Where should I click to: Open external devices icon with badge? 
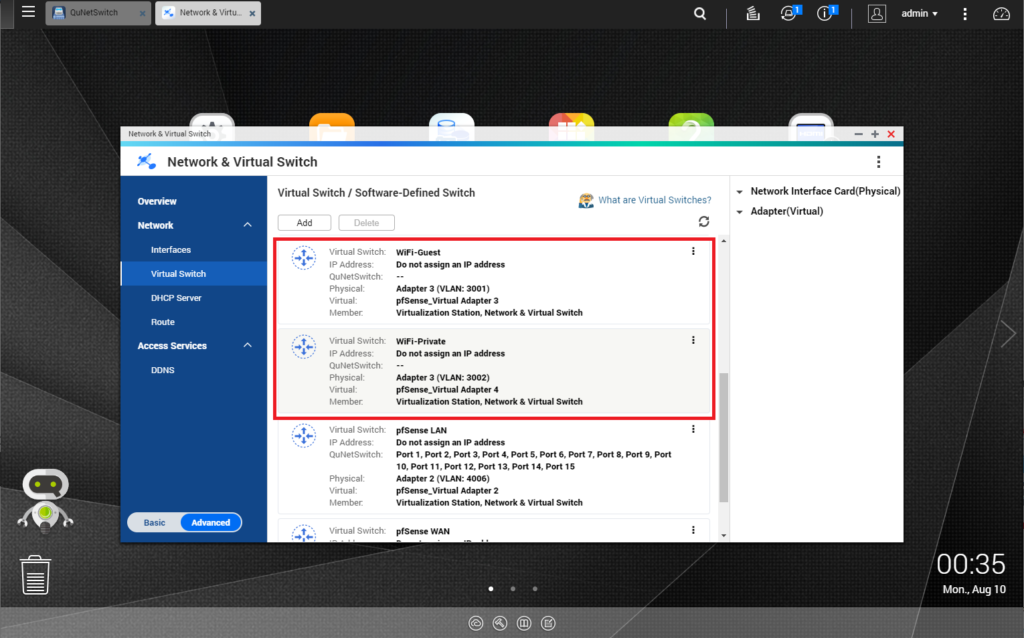coord(790,13)
